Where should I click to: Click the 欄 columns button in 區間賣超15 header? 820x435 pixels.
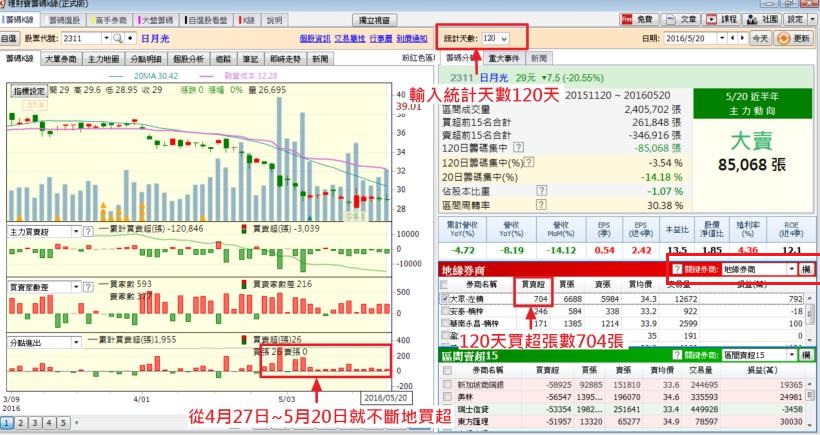click(x=806, y=355)
